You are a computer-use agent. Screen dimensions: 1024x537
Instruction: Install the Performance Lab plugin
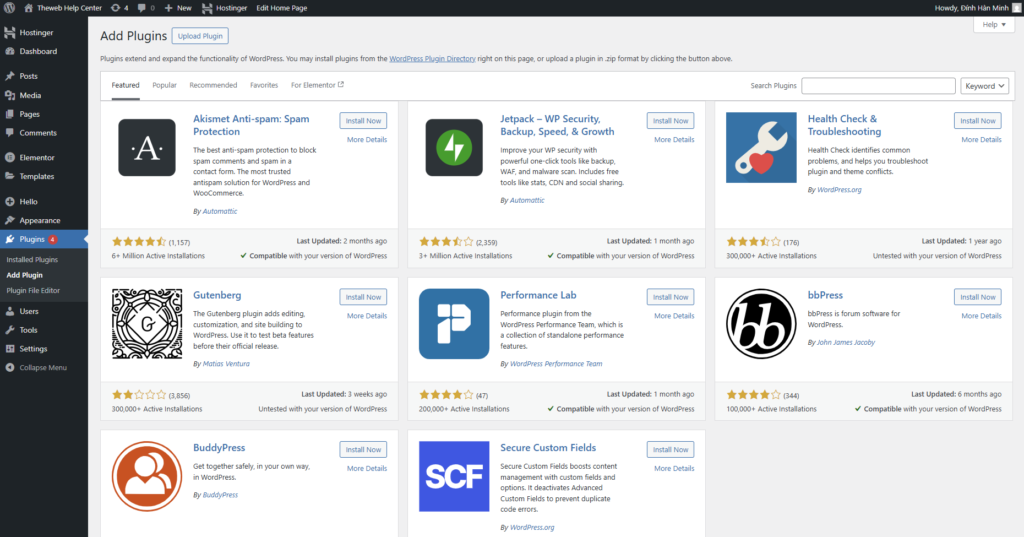click(x=670, y=297)
